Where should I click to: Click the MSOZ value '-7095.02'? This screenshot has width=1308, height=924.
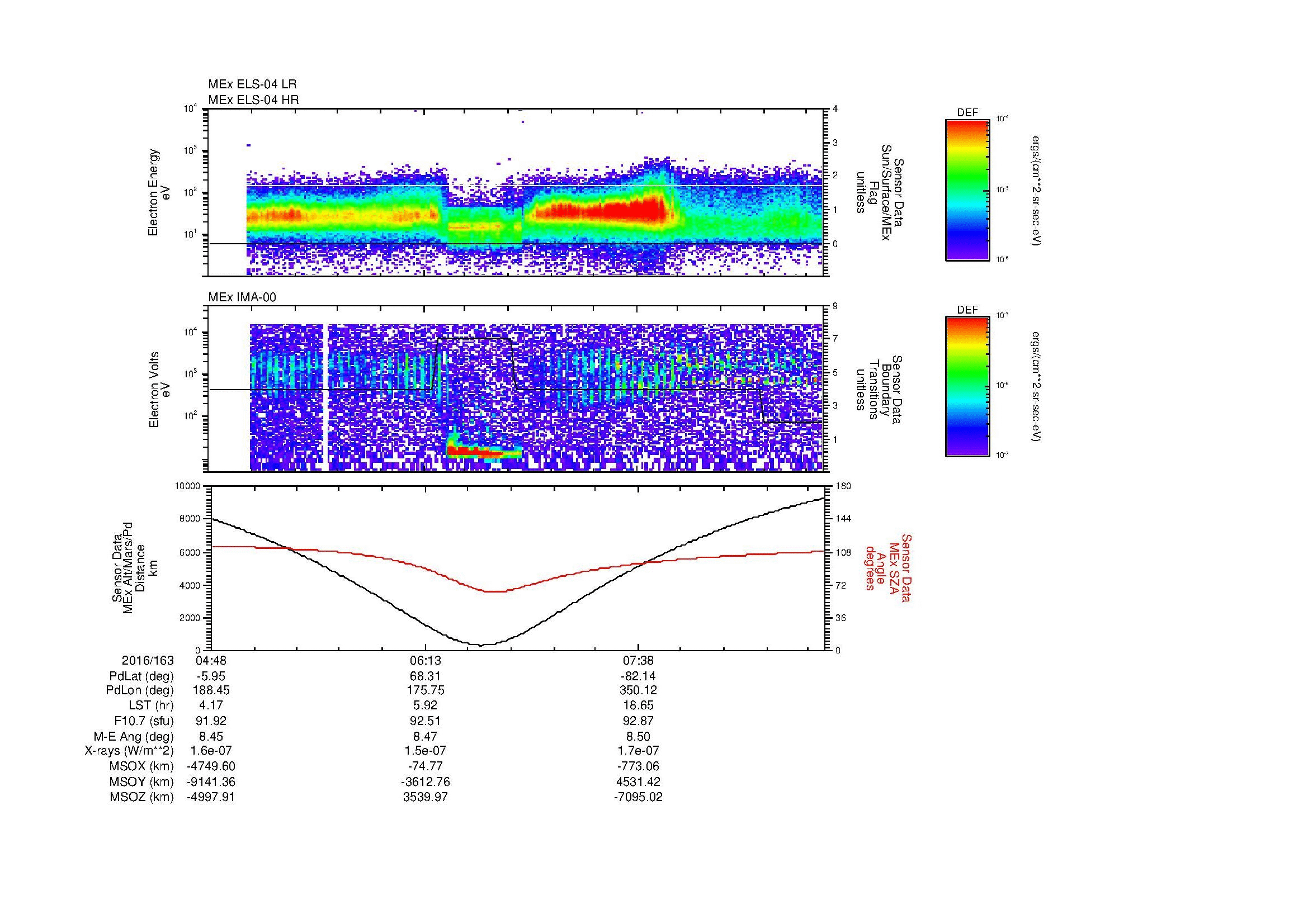[x=638, y=797]
